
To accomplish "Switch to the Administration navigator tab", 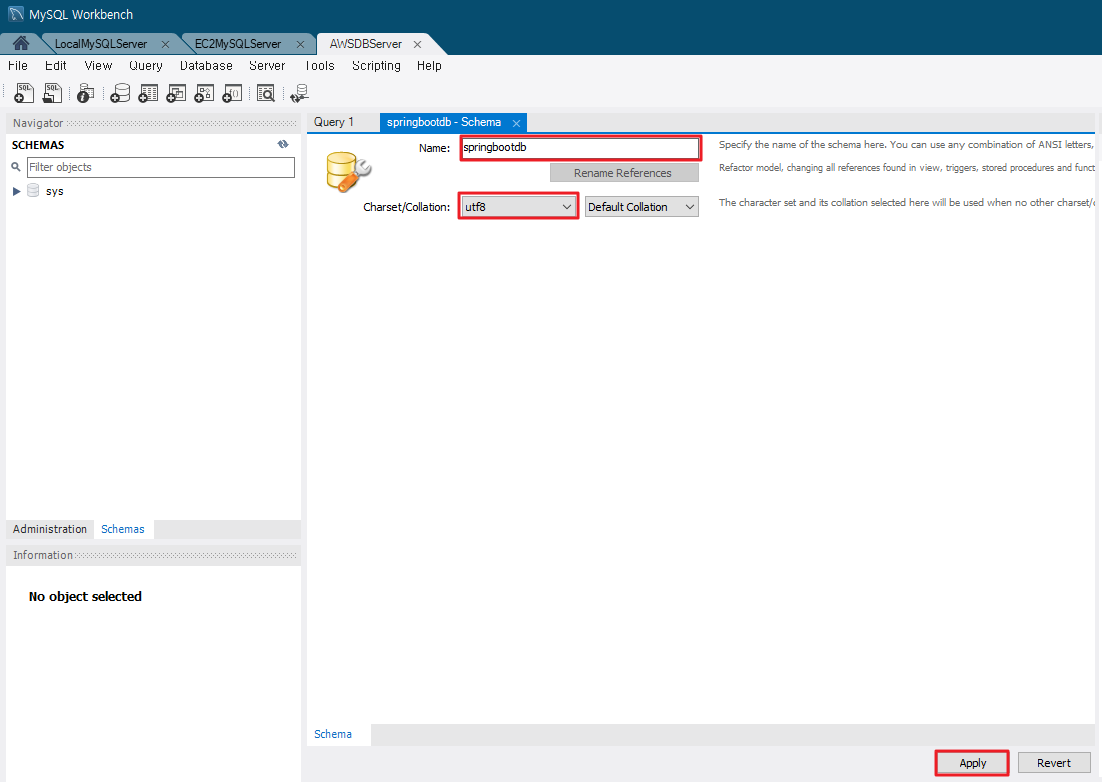I will coord(50,529).
